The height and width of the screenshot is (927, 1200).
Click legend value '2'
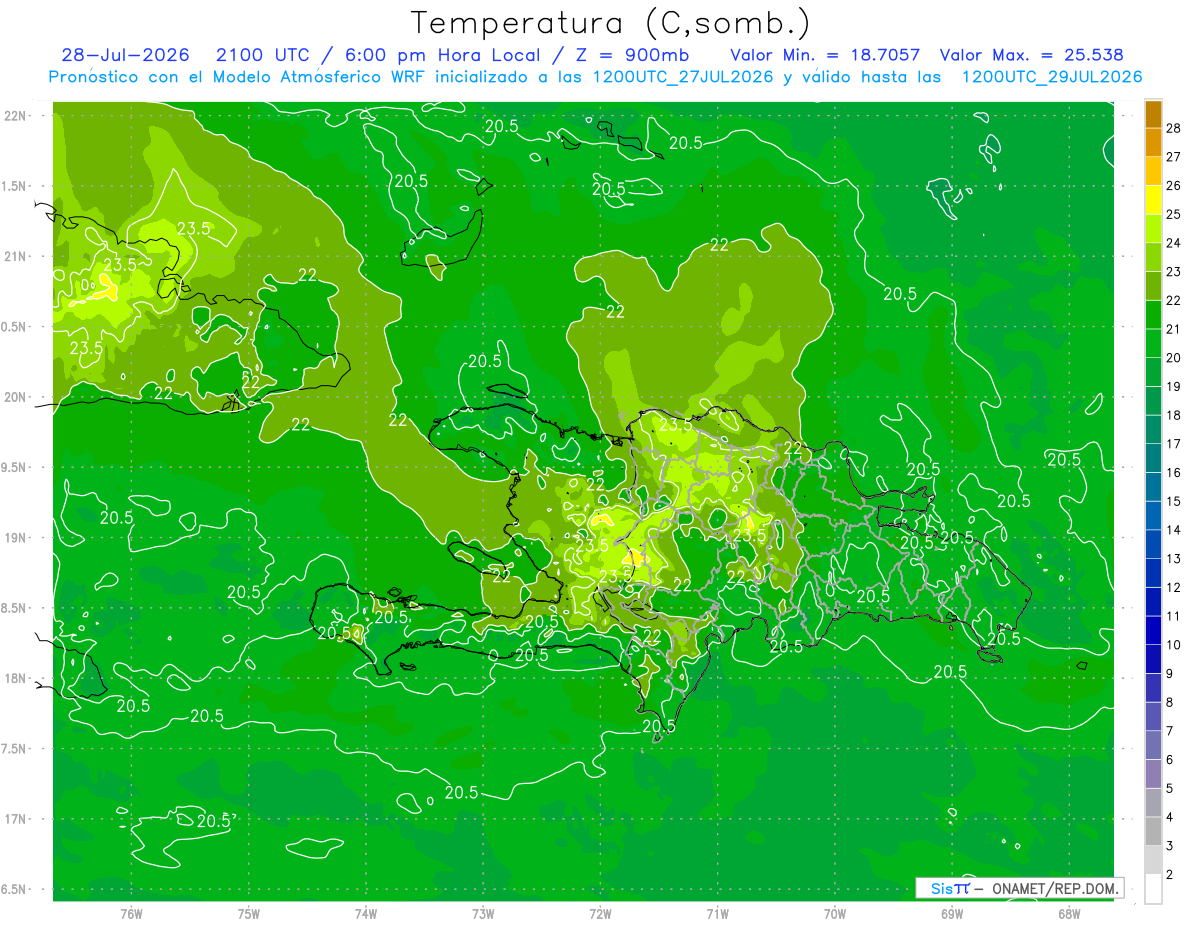1170,875
